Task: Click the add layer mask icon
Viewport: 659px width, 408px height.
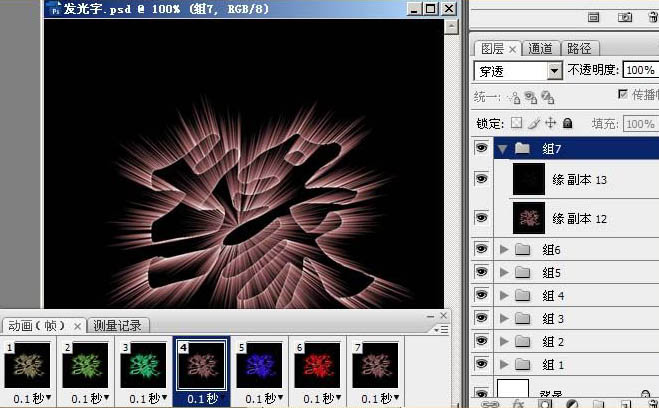Action: click(x=544, y=404)
